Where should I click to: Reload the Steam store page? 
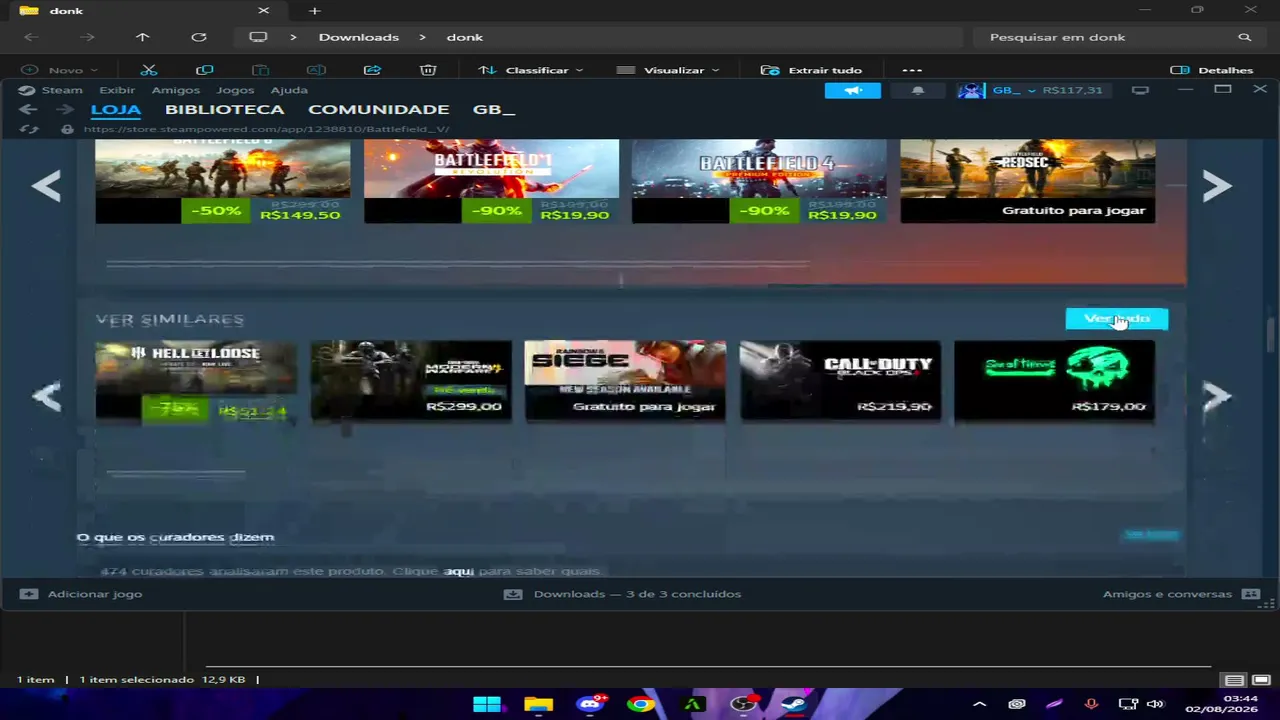[29, 129]
